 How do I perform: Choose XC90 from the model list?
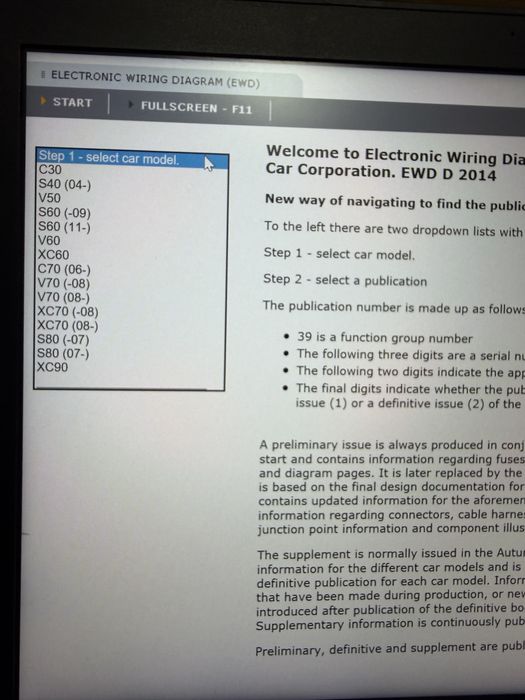pos(130,367)
